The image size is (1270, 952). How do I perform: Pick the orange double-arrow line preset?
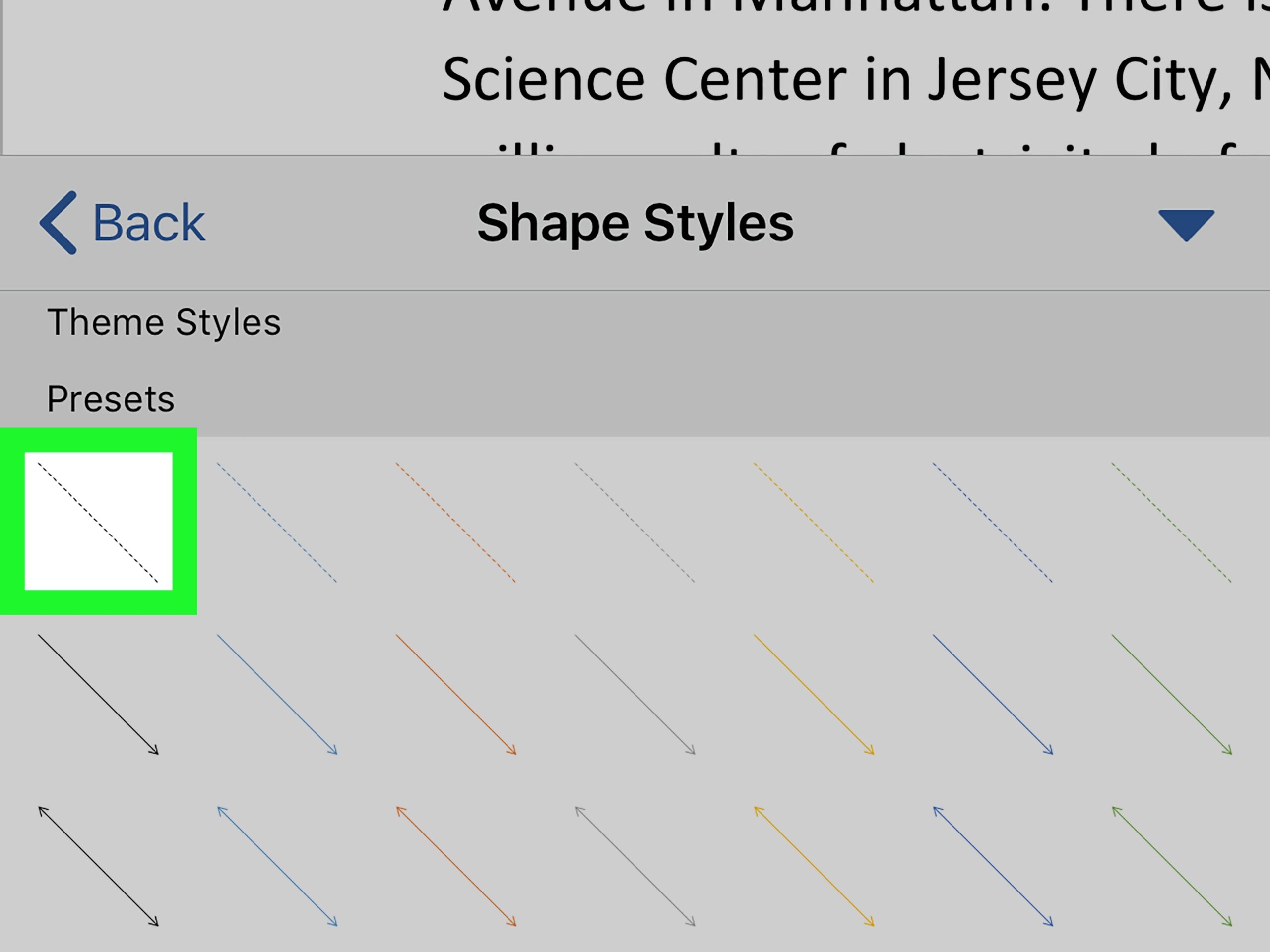pyautogui.click(x=456, y=866)
